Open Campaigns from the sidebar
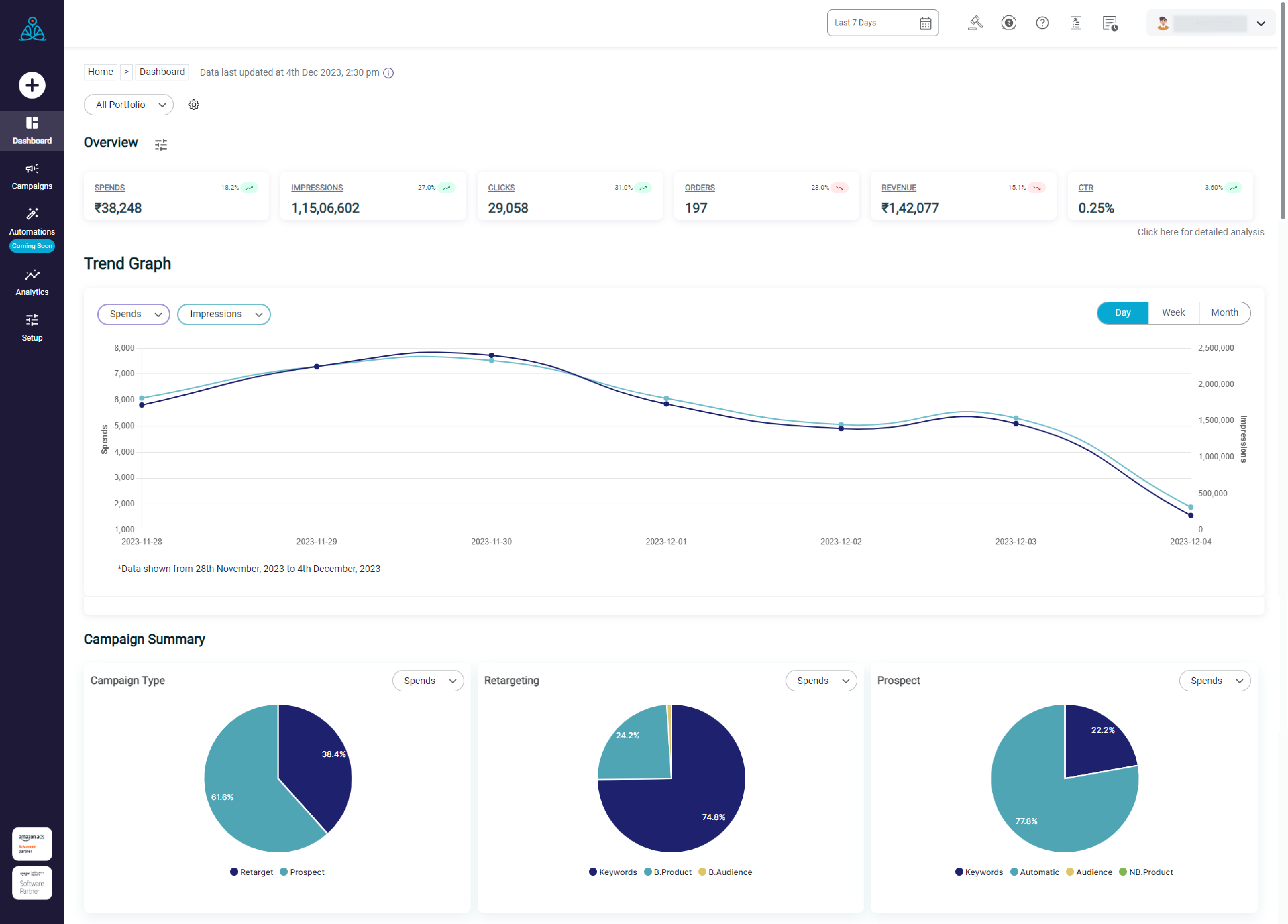Image resolution: width=1288 pixels, height=924 pixels. [32, 176]
